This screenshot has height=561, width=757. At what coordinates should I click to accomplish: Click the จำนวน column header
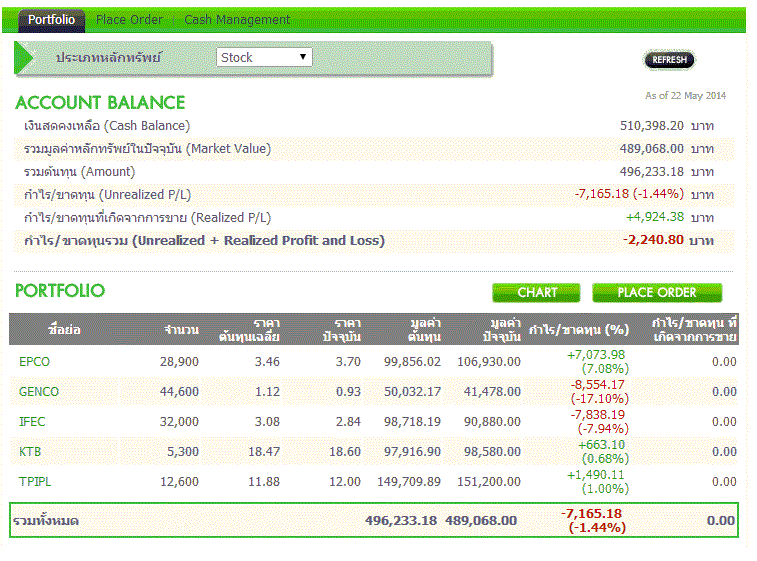click(x=182, y=330)
